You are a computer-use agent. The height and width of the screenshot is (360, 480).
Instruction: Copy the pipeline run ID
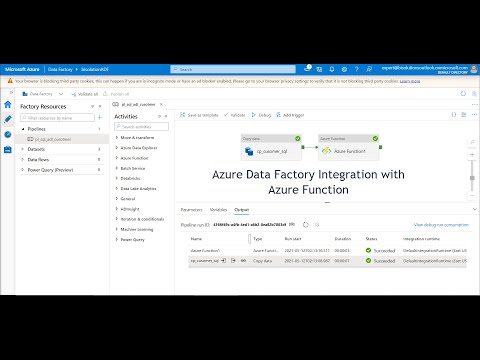point(292,224)
